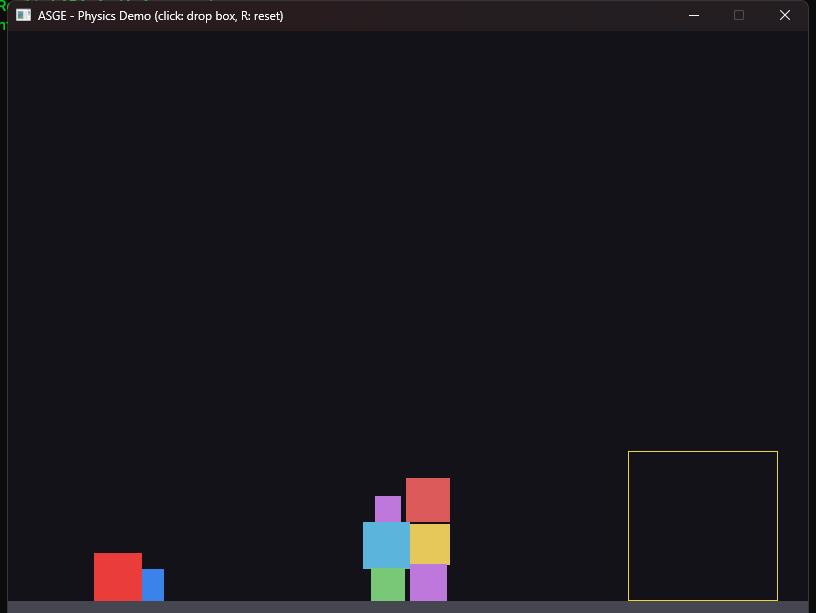Click the window title text "ASGE - Physics Demo"
The height and width of the screenshot is (613, 816).
(x=94, y=16)
